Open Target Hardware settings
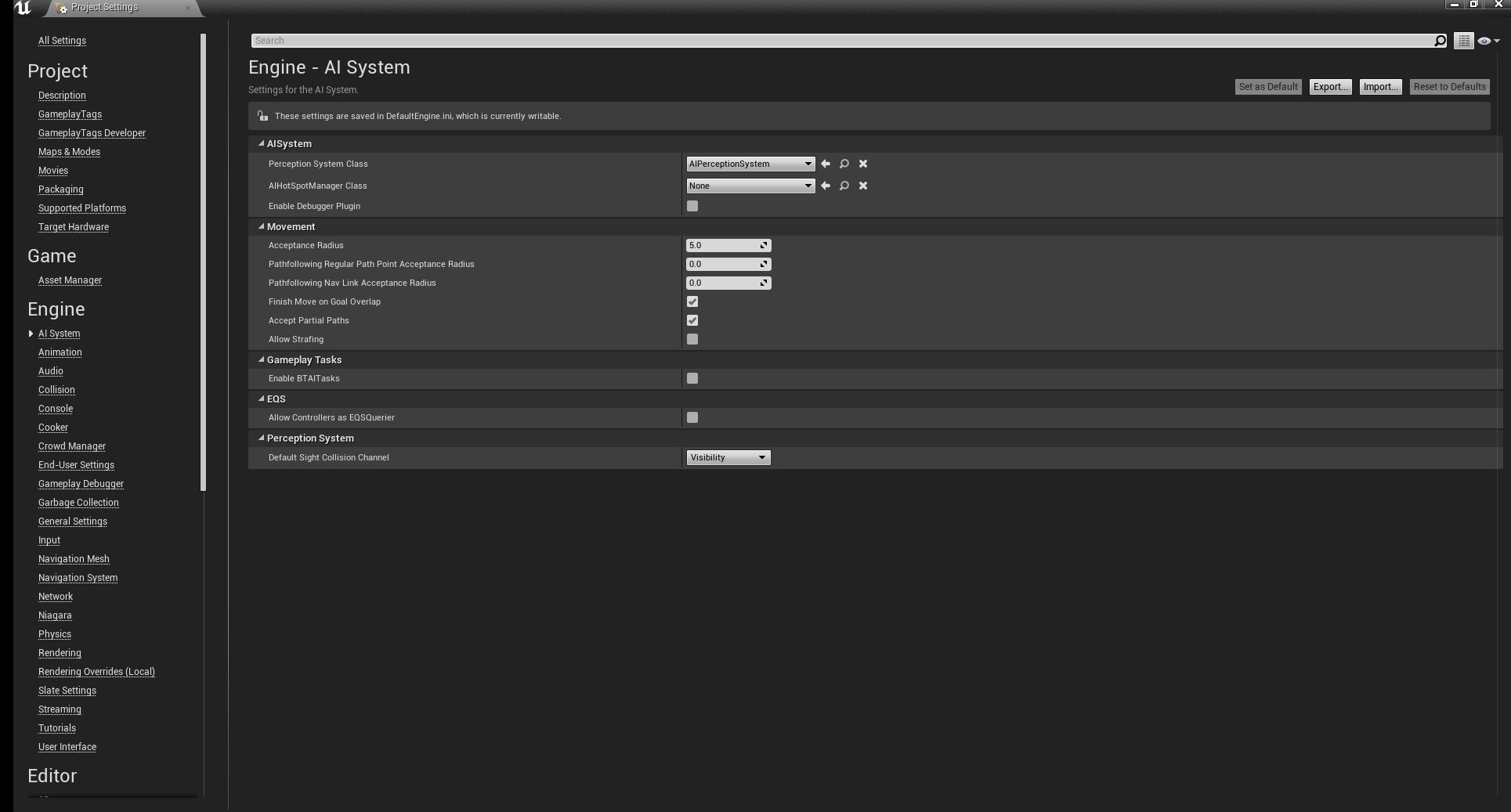This screenshot has height=812, width=1511. tap(74, 227)
